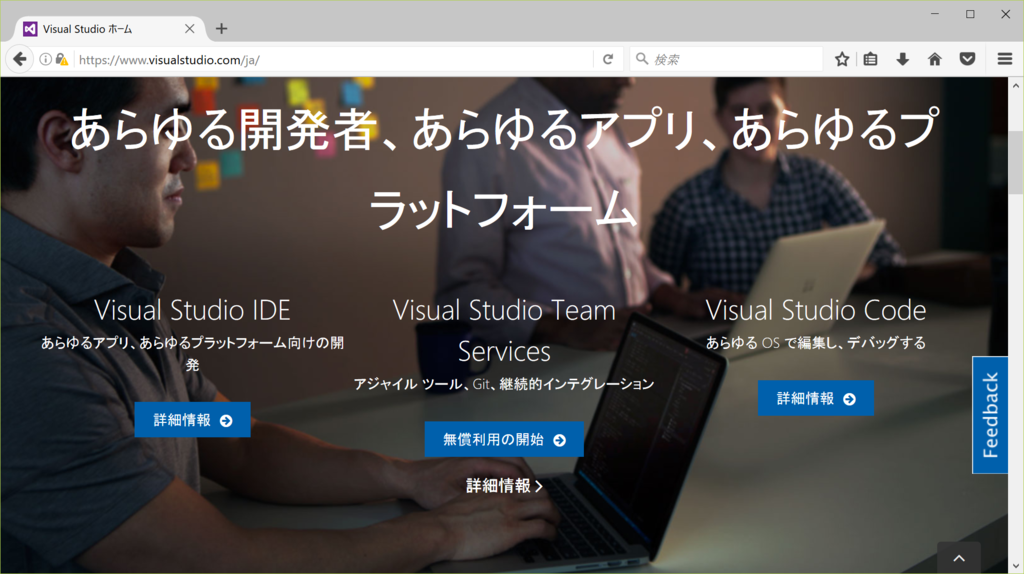
Task: Open 詳細情報 link under Team Services
Action: 504,486
